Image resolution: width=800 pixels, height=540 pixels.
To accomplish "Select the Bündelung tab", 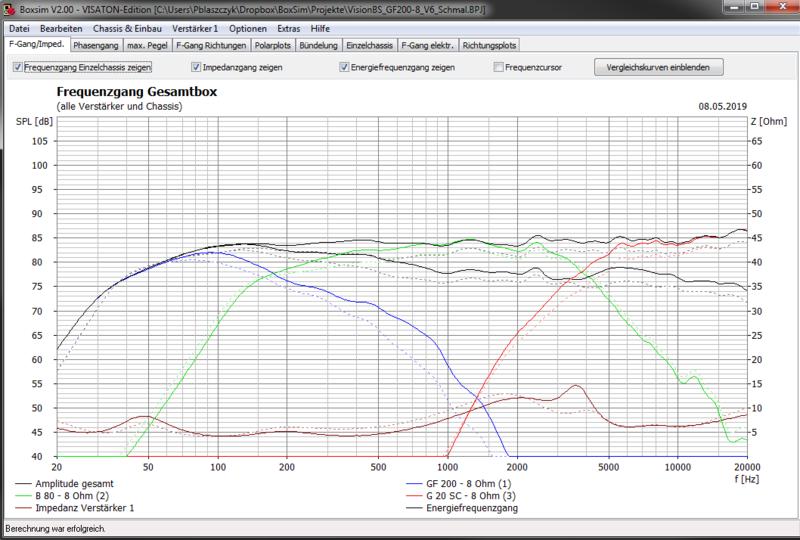I will tap(318, 45).
